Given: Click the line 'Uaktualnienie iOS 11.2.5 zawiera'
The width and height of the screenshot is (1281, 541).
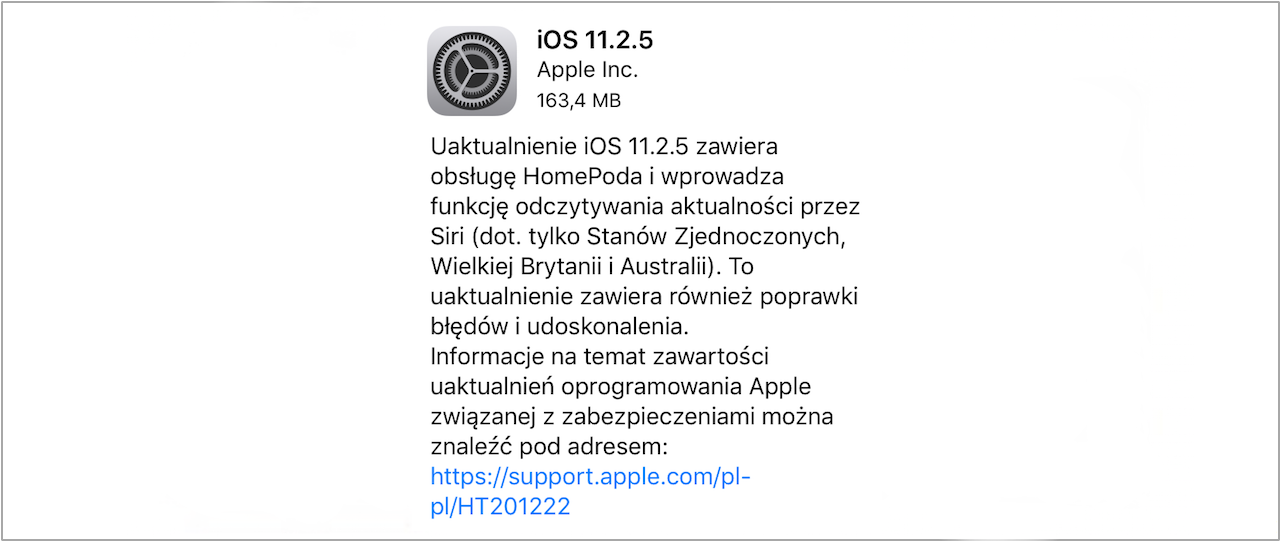Looking at the screenshot, I should click(604, 147).
